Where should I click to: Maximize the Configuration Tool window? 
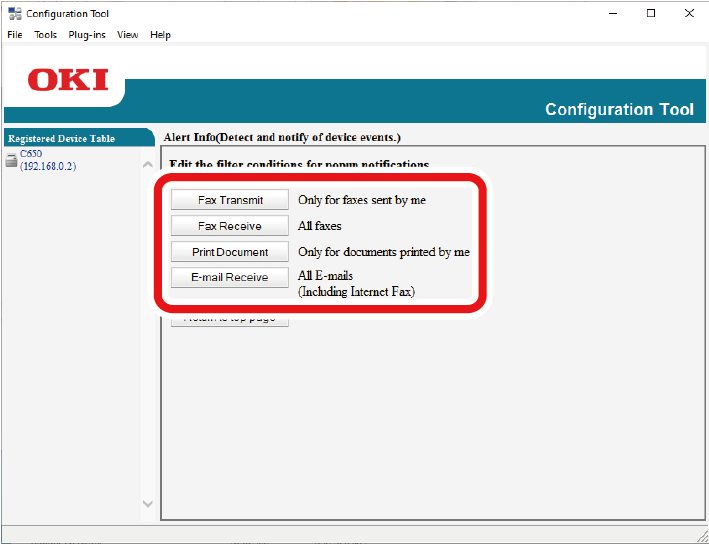click(x=651, y=14)
